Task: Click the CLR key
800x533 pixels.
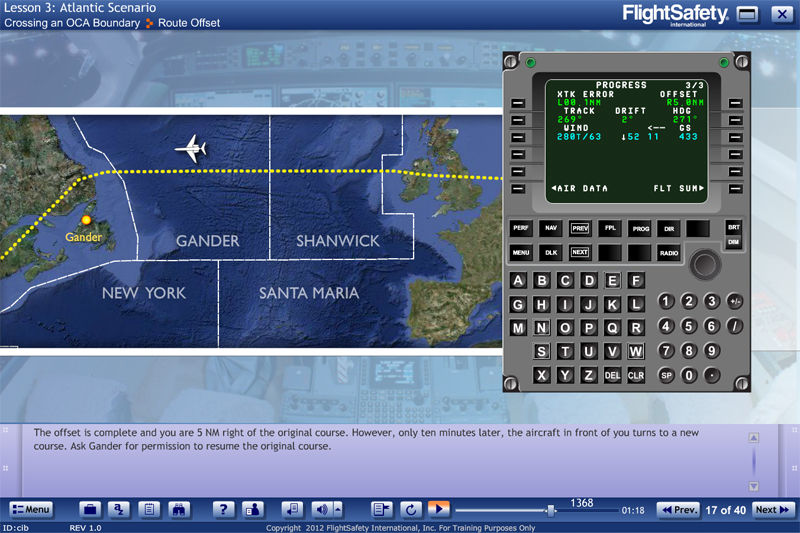Action: (x=636, y=375)
